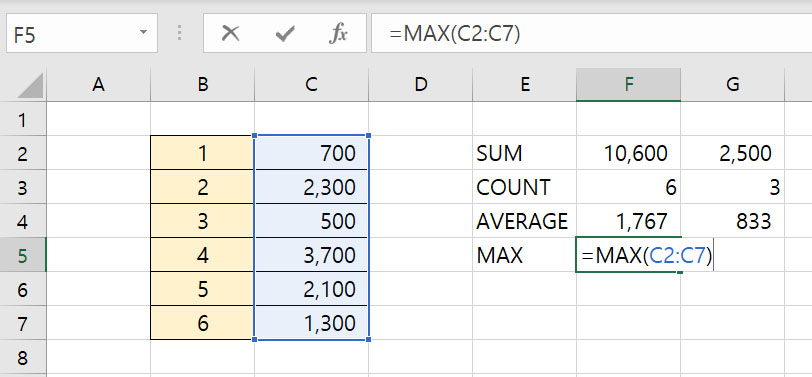The width and height of the screenshot is (812, 377).
Task: Click the Name Box showing F5
Action: click(x=82, y=33)
